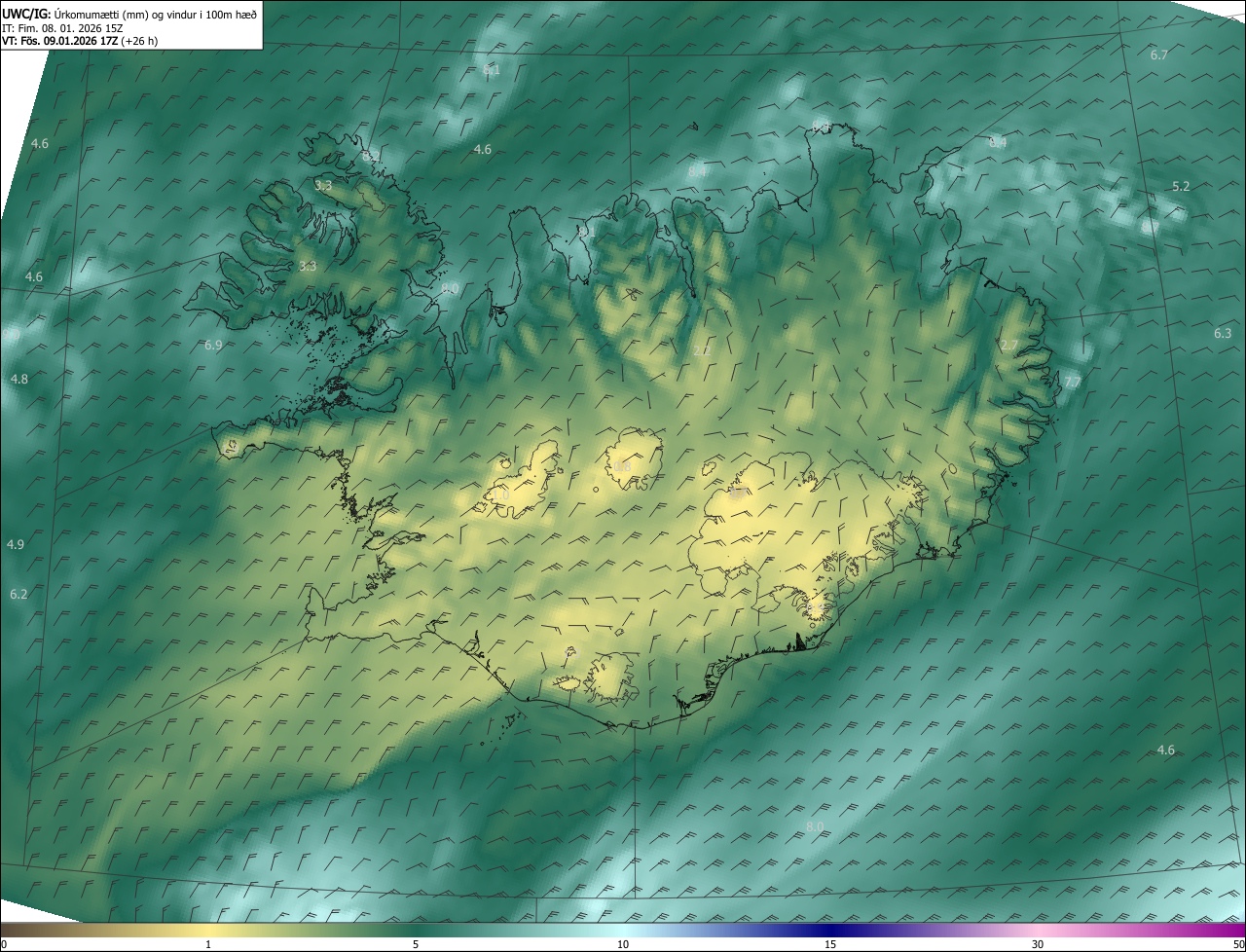Click the color scale tick labeled 5
1246x952 pixels.
tap(416, 944)
